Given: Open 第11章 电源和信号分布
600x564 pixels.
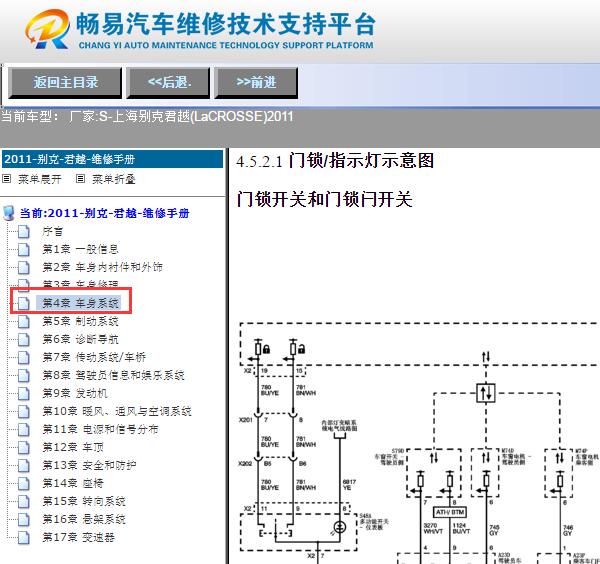Looking at the screenshot, I should (100, 429).
